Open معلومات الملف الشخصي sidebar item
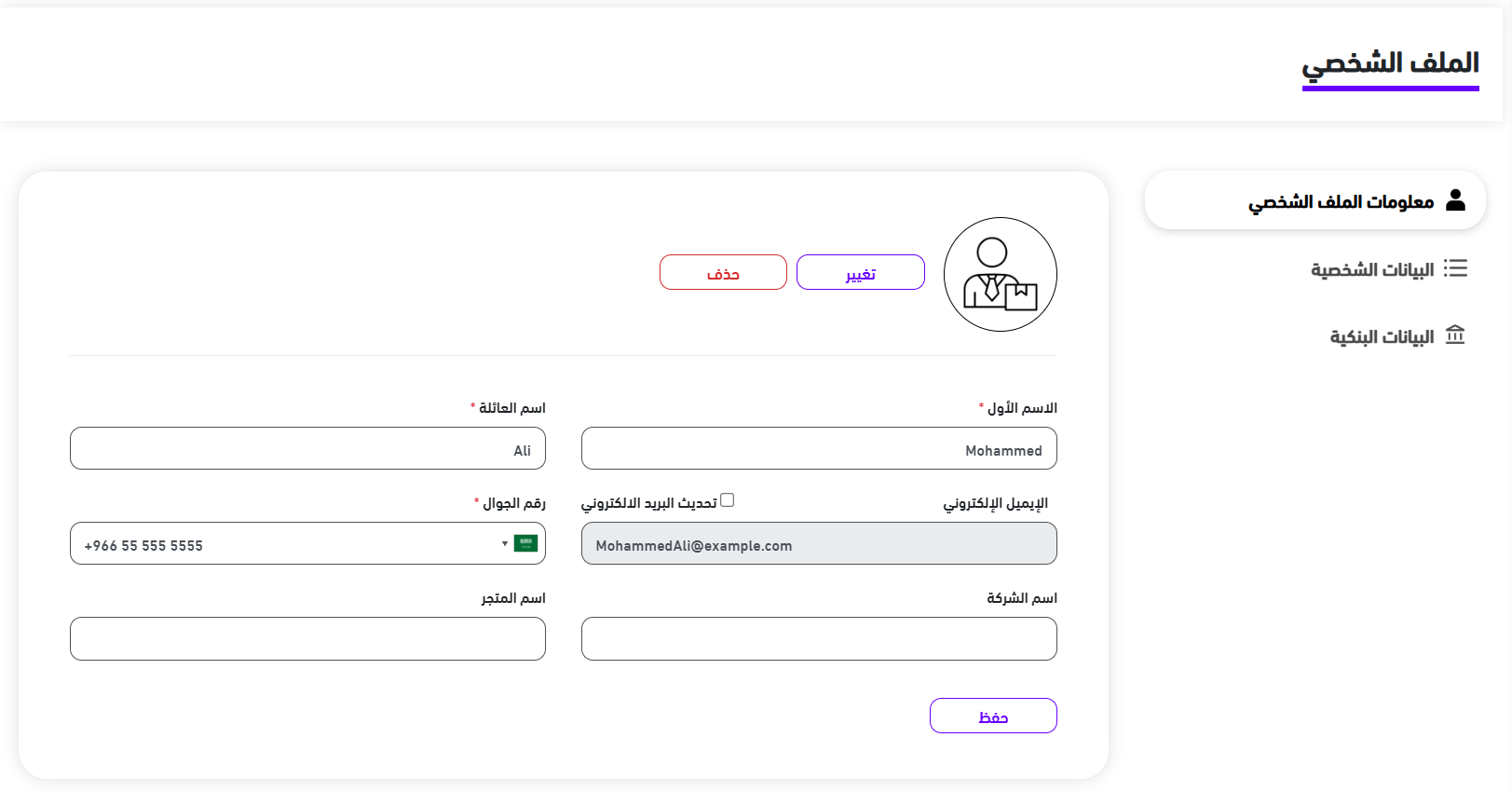The width and height of the screenshot is (1512, 792). coord(1342,201)
